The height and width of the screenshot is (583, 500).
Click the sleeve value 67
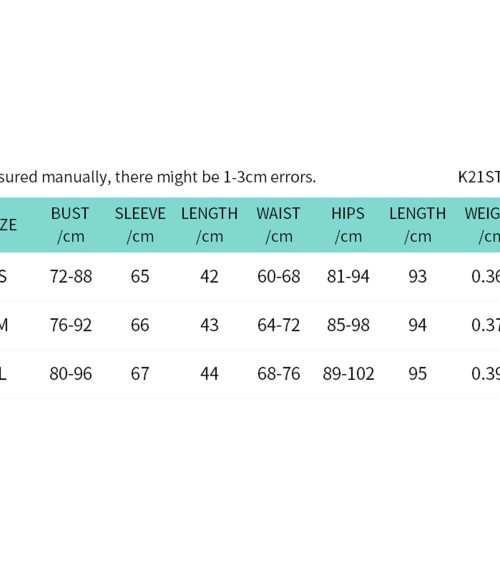140,374
